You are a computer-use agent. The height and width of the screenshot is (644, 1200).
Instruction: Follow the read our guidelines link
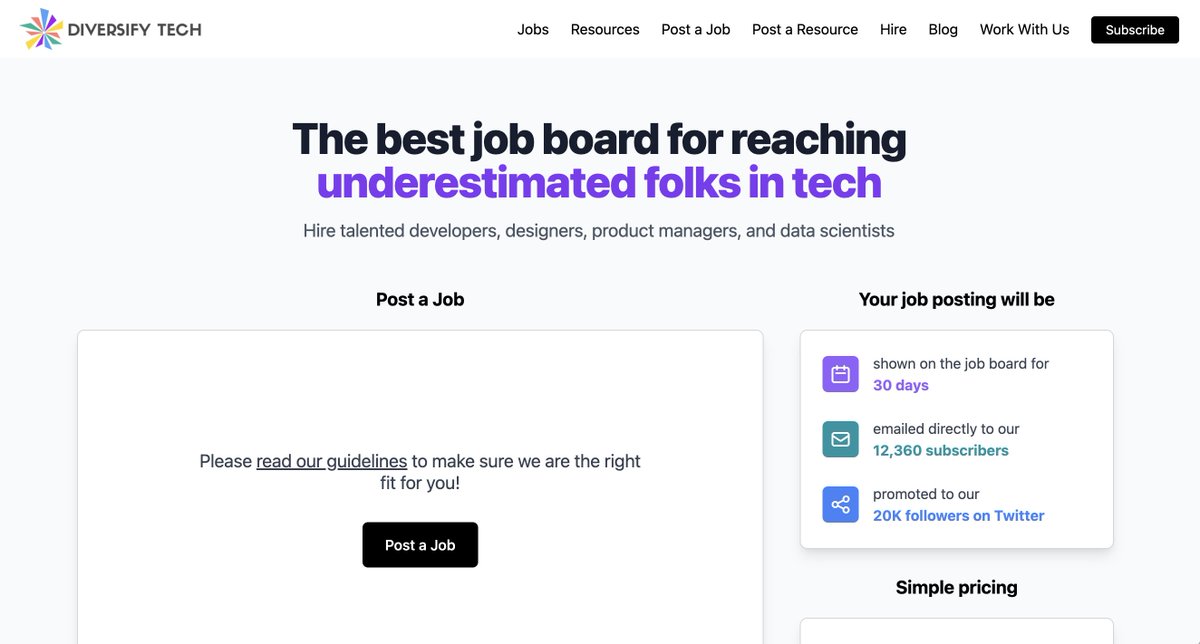point(331,461)
